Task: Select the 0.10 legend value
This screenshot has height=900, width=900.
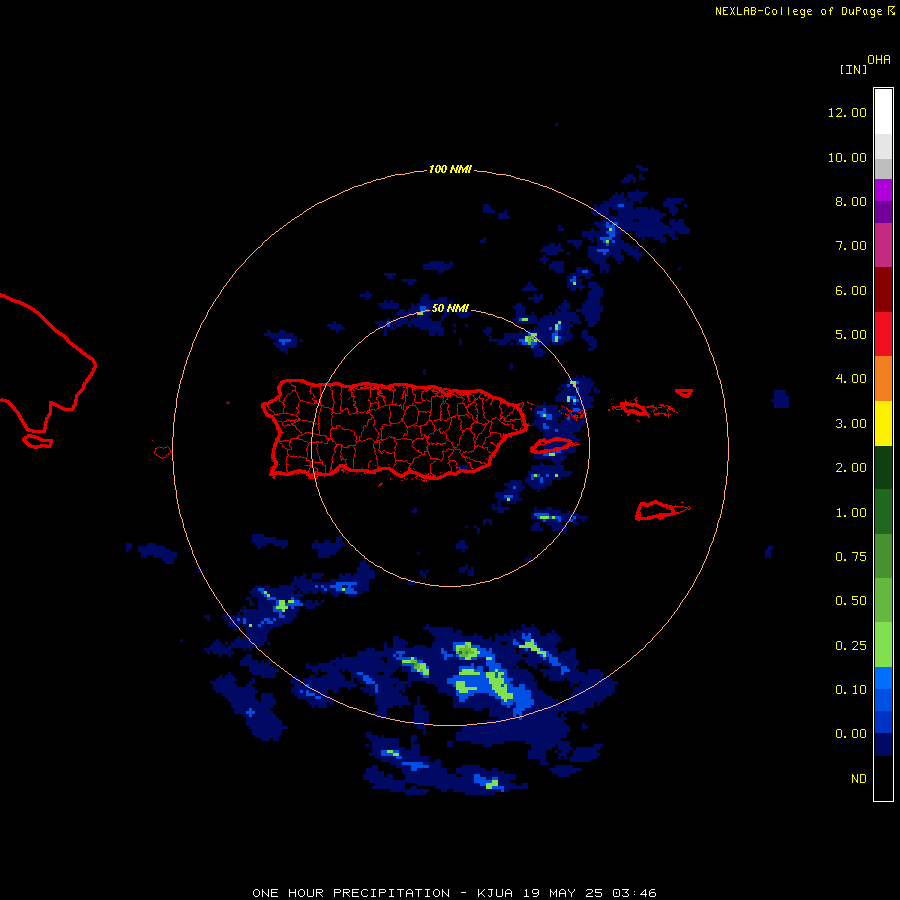Action: coord(851,690)
